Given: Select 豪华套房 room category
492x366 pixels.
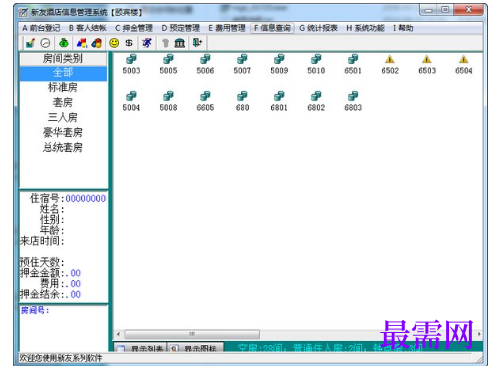Looking at the screenshot, I should pyautogui.click(x=63, y=132).
